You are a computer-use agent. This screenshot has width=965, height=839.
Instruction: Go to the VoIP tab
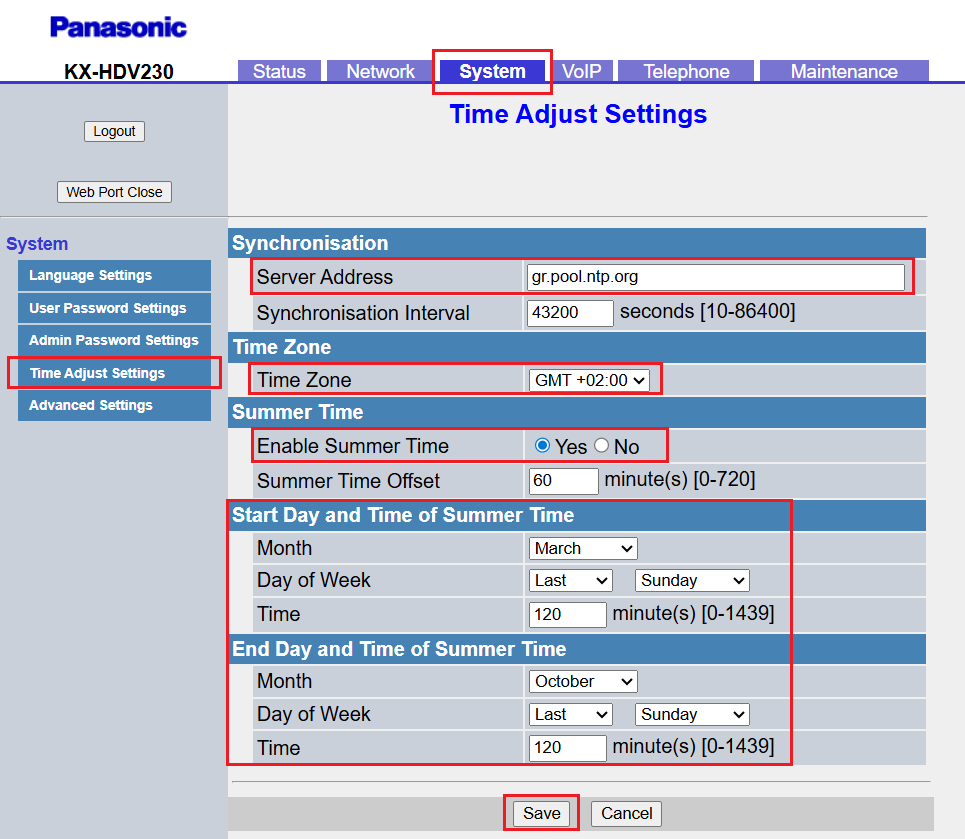[x=581, y=71]
